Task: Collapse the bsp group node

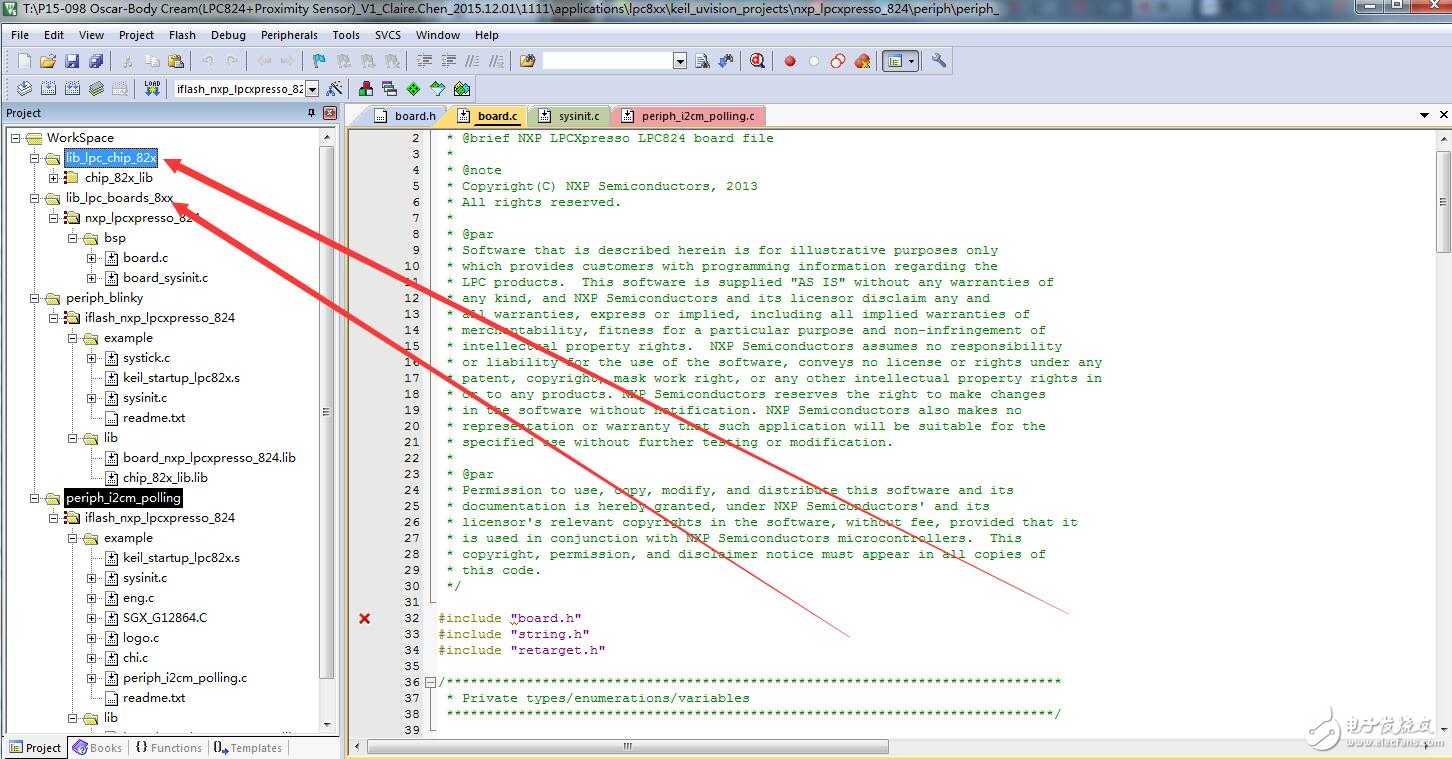Action: click(x=73, y=238)
